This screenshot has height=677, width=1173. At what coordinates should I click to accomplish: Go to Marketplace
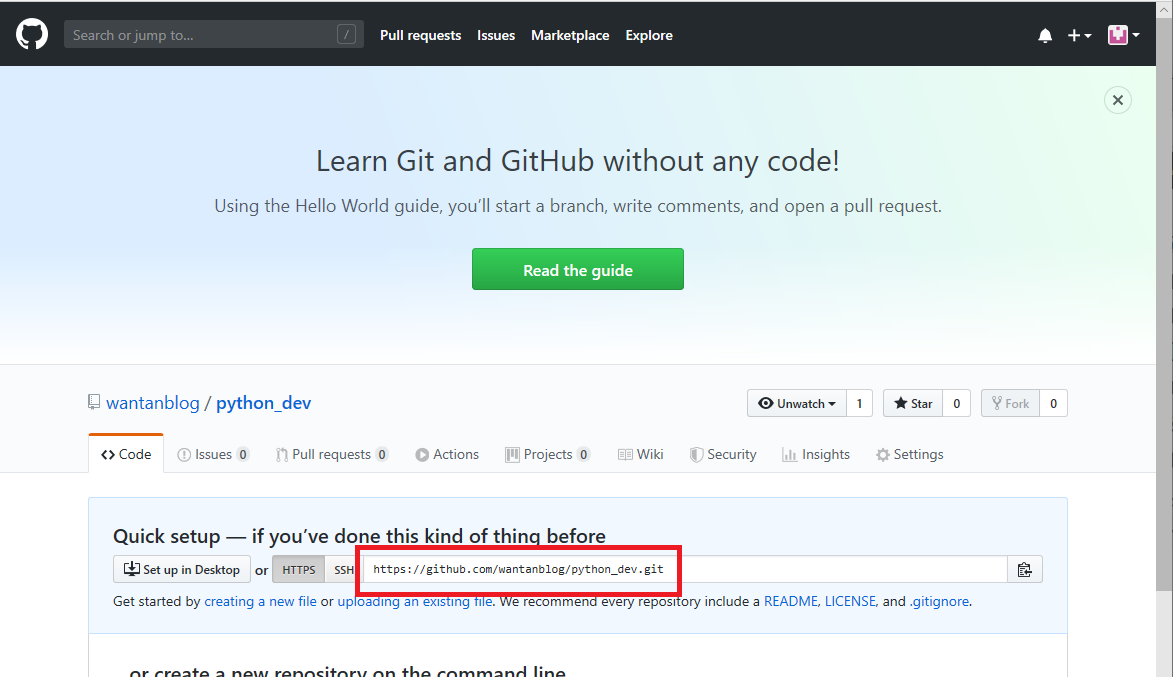(x=570, y=35)
